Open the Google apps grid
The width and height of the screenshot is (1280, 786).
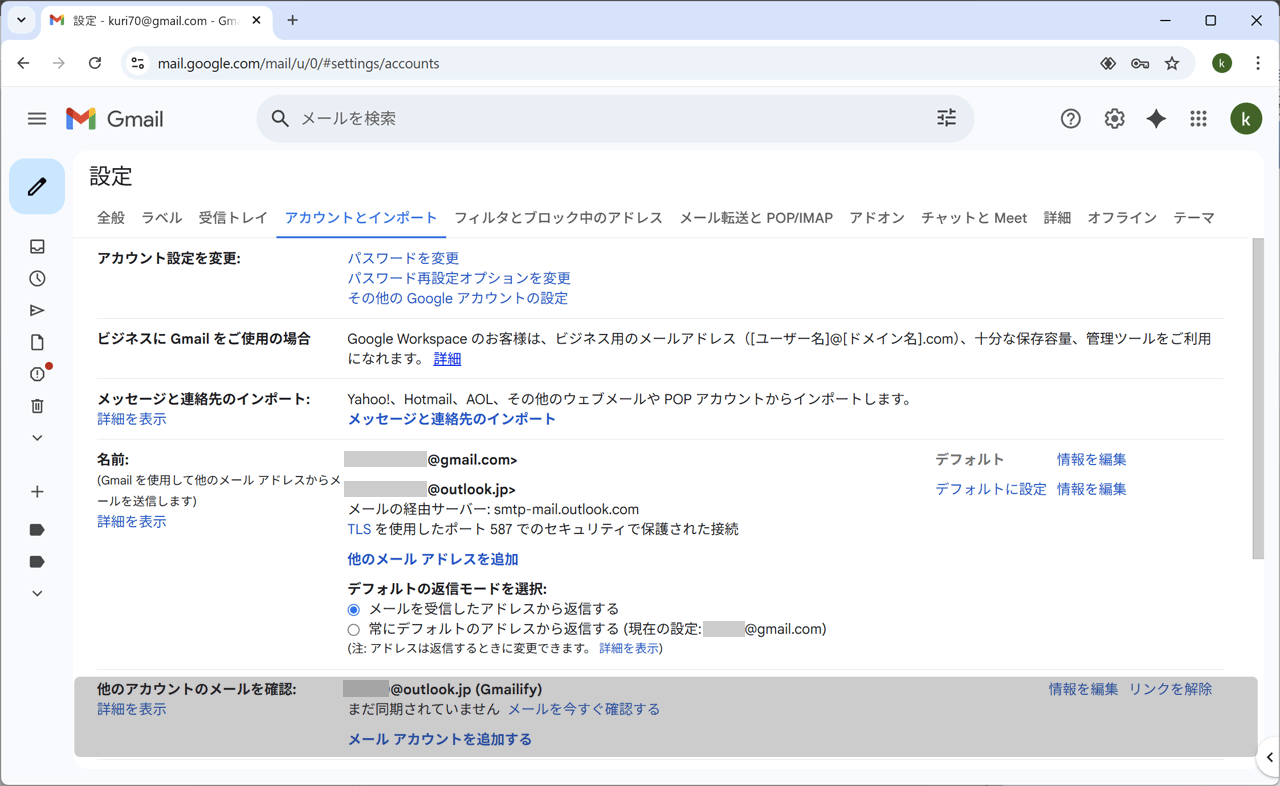pos(1198,119)
